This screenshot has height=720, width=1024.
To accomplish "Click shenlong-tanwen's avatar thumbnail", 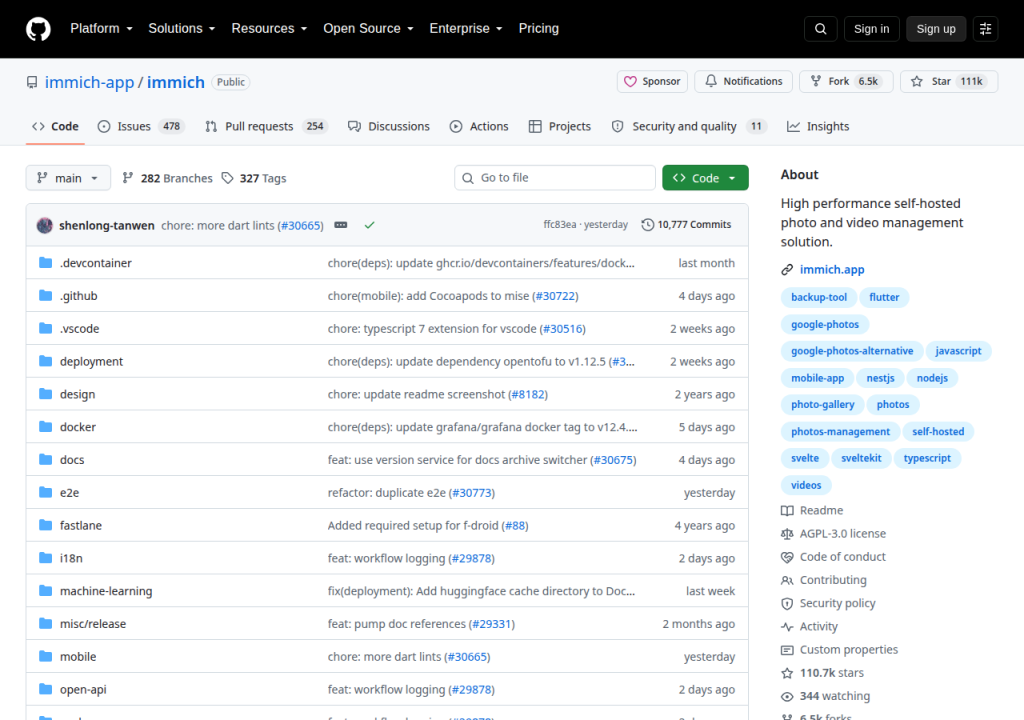I will (x=44, y=225).
